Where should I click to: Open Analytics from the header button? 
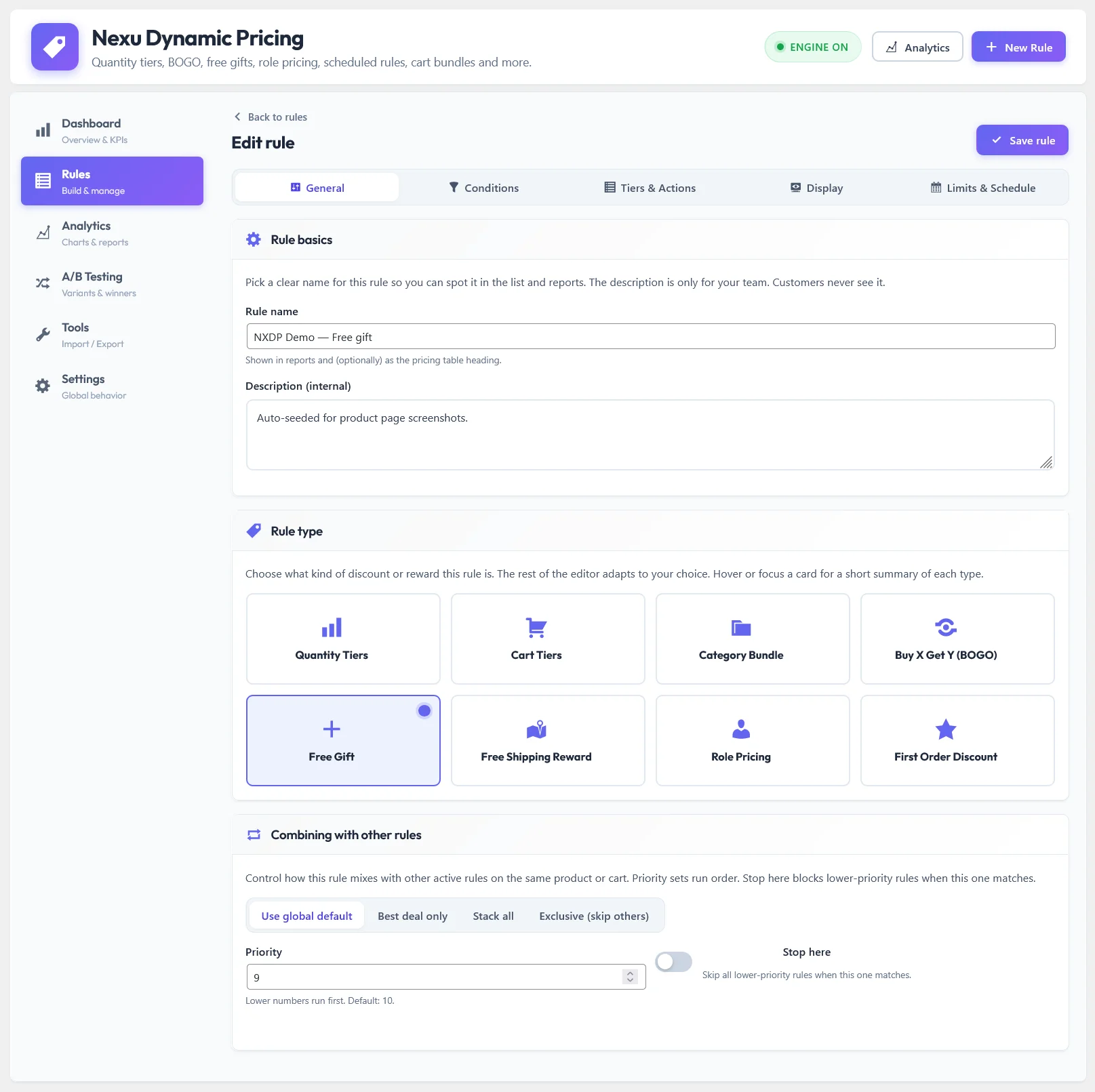coord(917,47)
